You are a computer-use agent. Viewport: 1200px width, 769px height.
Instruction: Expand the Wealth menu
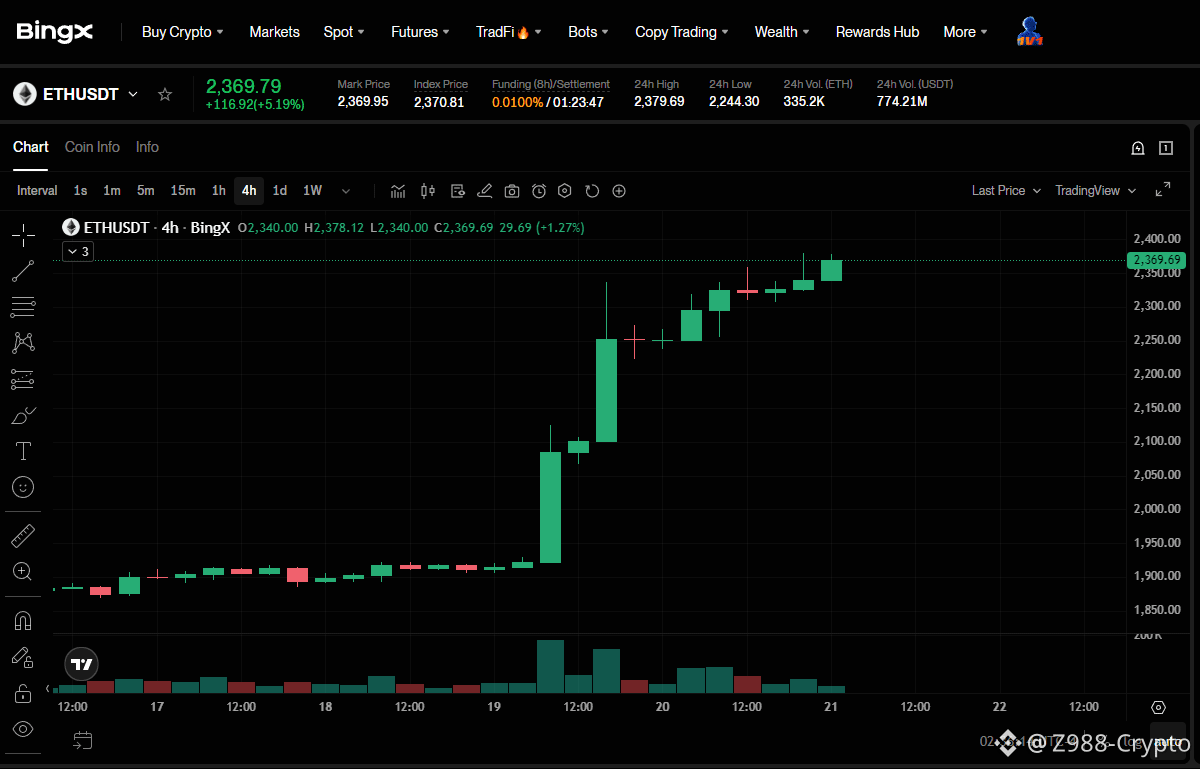782,32
